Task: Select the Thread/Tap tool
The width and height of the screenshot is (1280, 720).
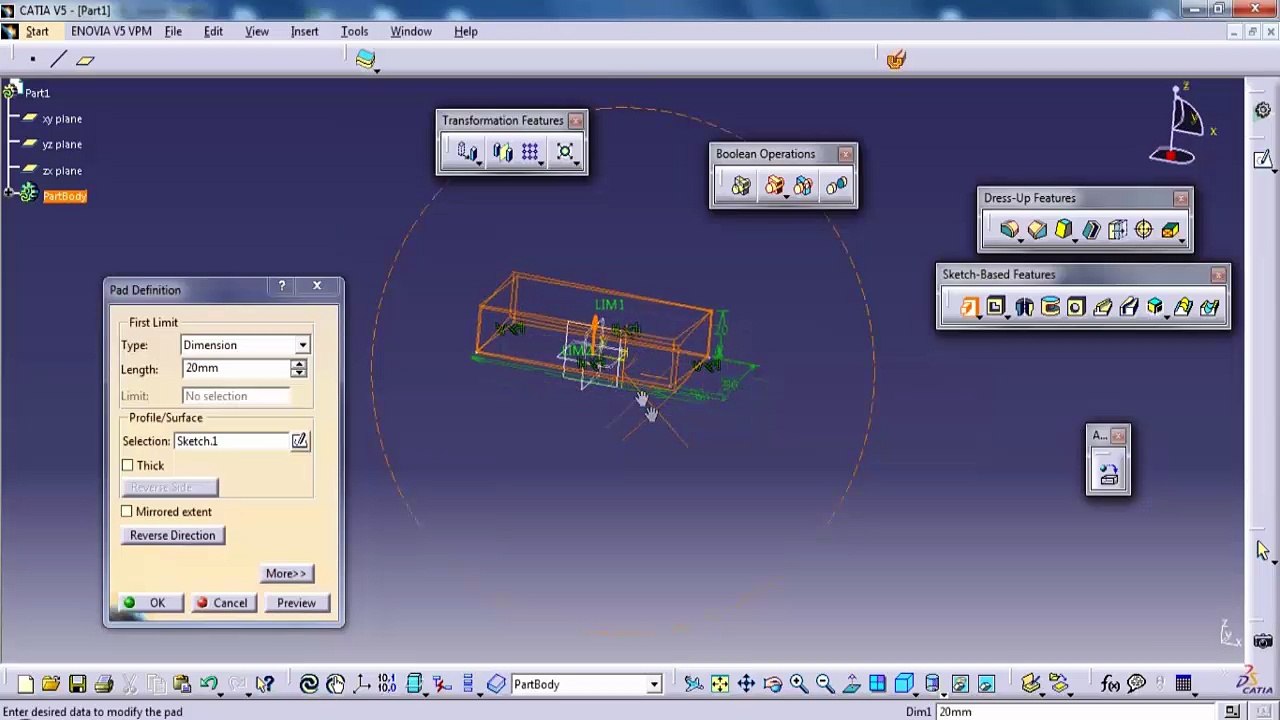Action: tap(1144, 231)
